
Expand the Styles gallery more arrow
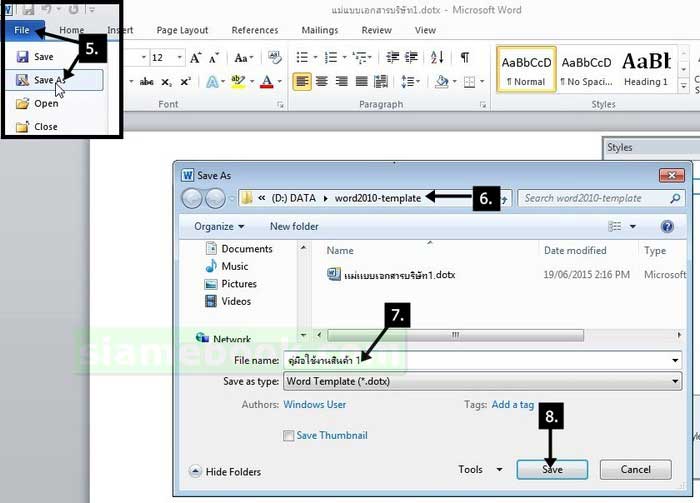point(683,86)
